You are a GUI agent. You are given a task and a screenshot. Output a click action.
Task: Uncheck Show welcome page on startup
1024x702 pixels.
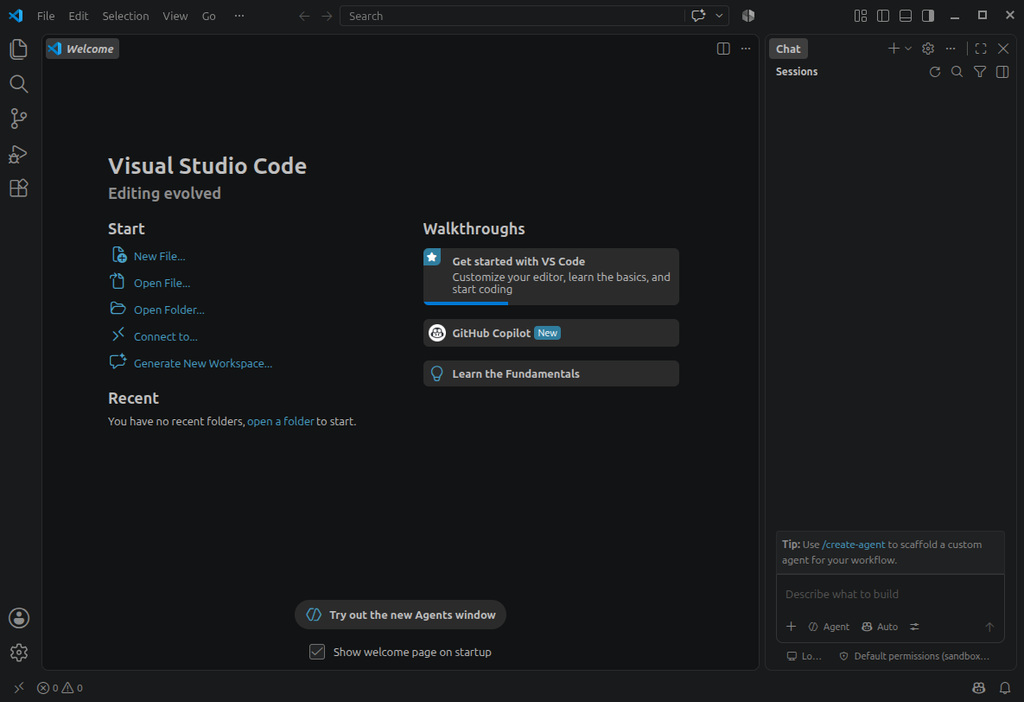[x=317, y=652]
